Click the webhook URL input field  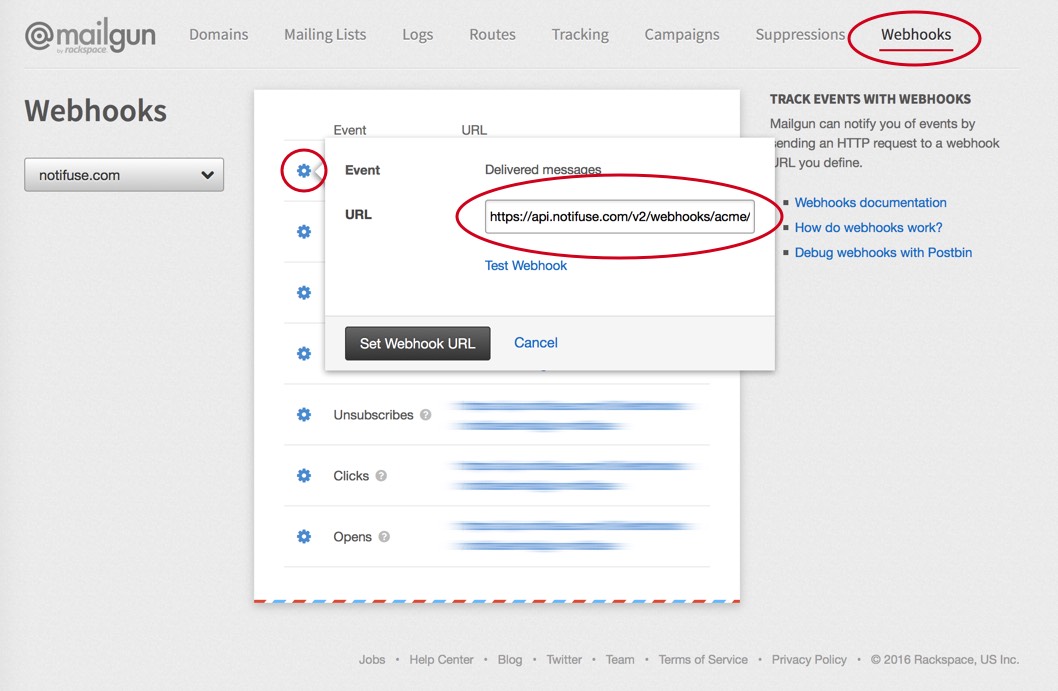619,217
